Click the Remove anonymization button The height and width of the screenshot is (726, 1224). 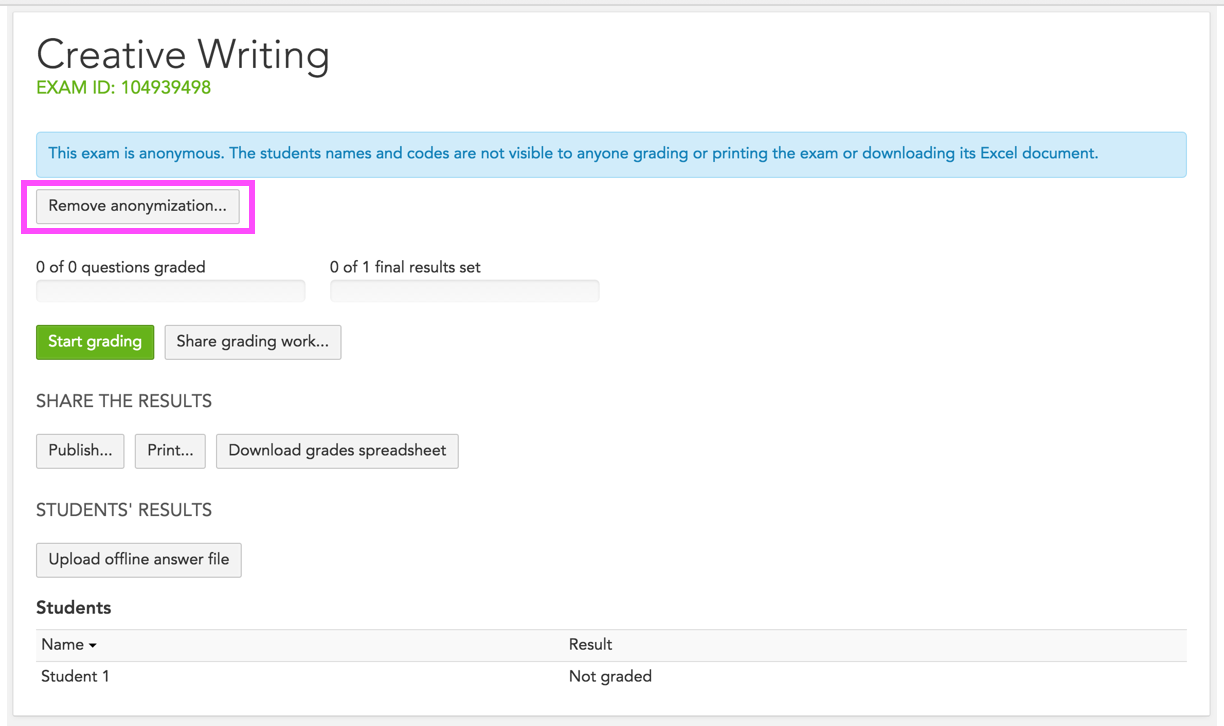pos(138,206)
